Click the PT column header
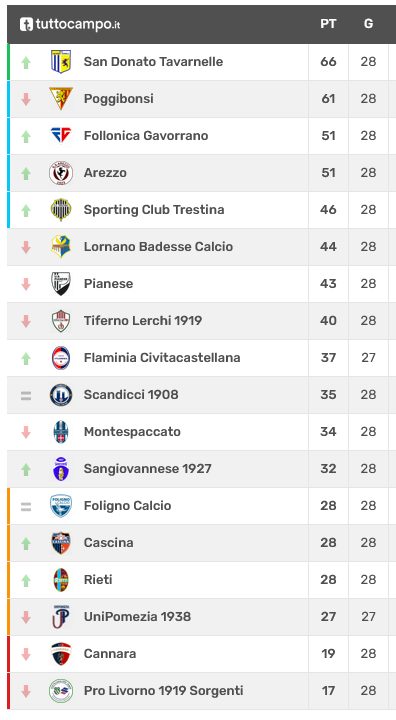The height and width of the screenshot is (720, 396). (x=328, y=24)
